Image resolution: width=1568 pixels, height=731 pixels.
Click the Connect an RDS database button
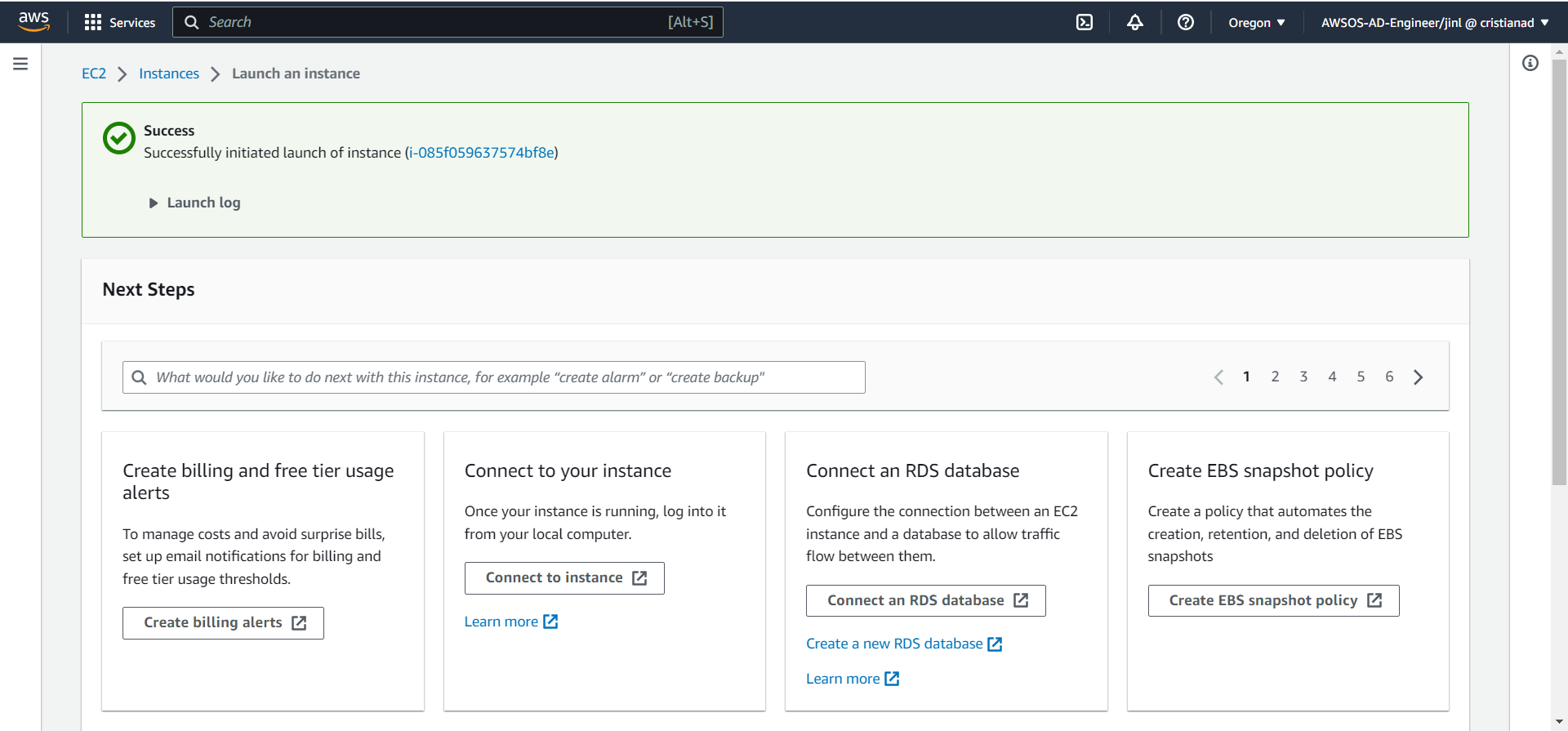925,600
